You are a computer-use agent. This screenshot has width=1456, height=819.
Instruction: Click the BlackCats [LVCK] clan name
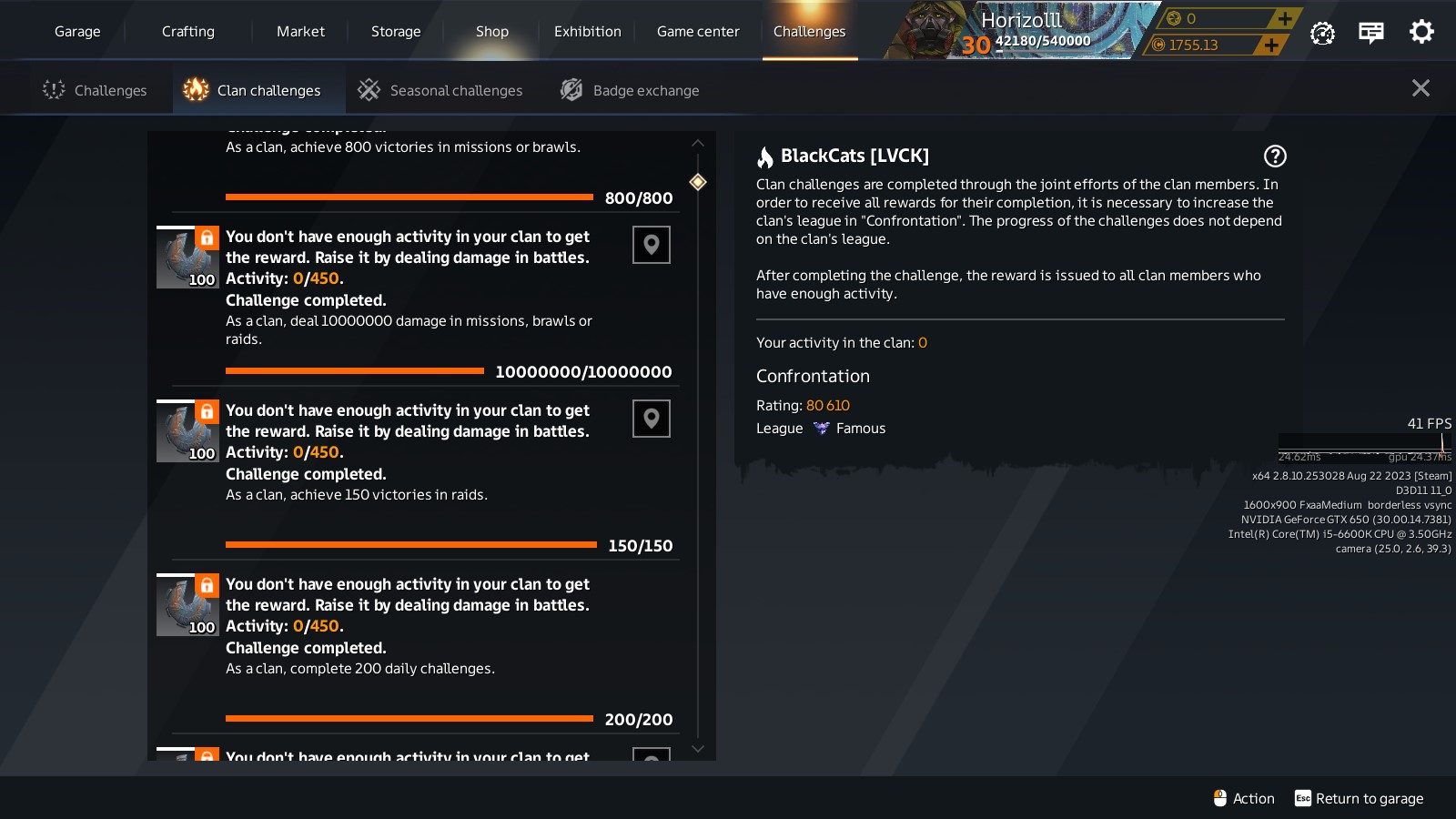[854, 156]
